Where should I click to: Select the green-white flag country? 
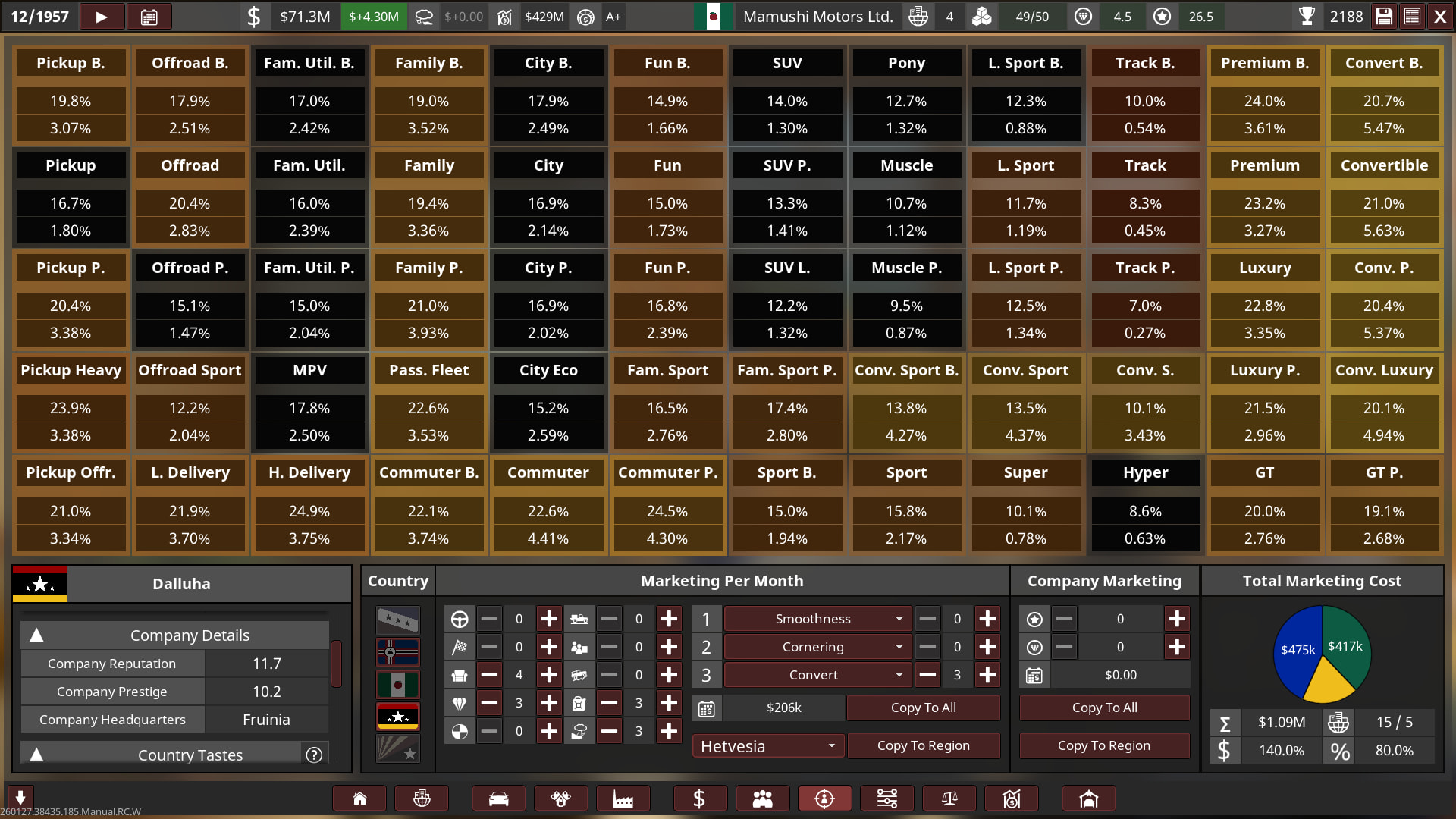click(x=398, y=685)
